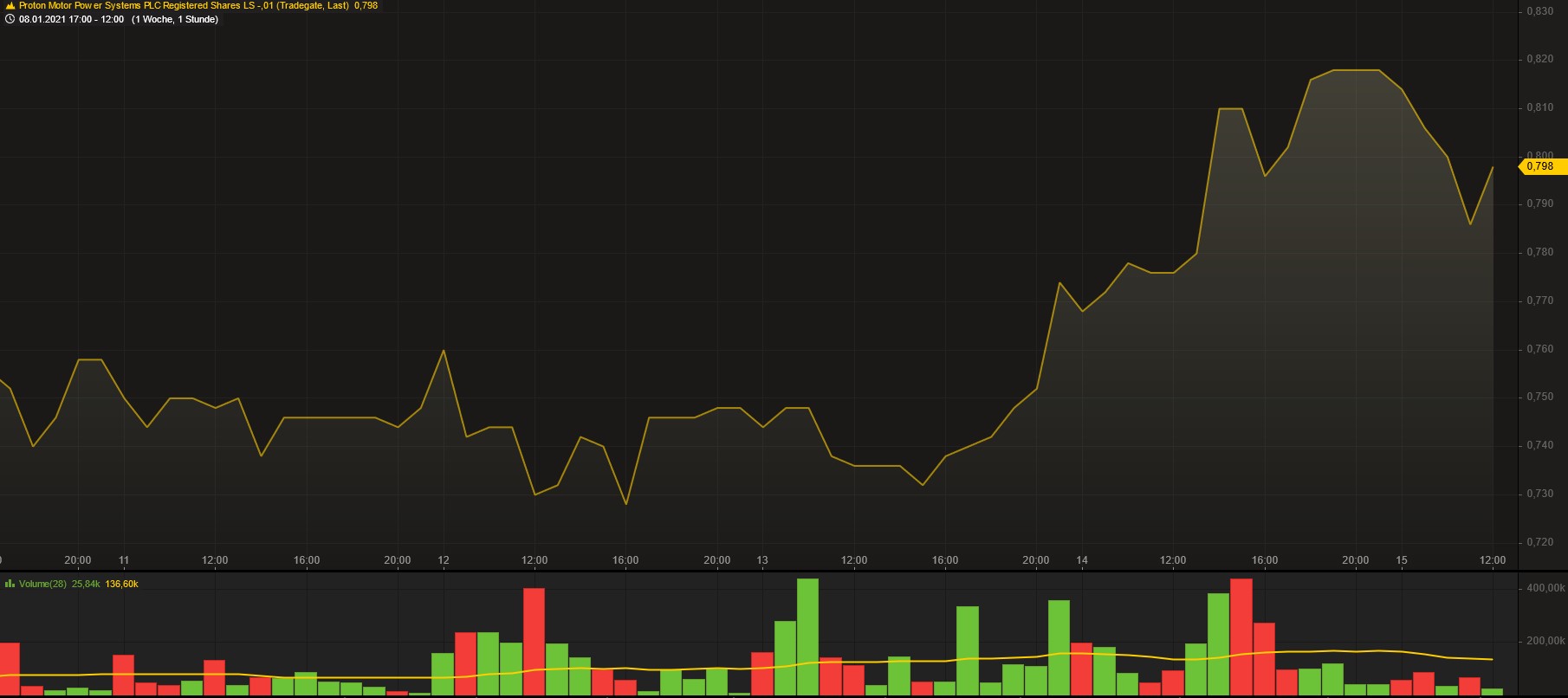Viewport: 1568px width, 698px height.
Task: Click the date range text 08.01.2021 17:00 - 12:00
Action: click(x=71, y=19)
